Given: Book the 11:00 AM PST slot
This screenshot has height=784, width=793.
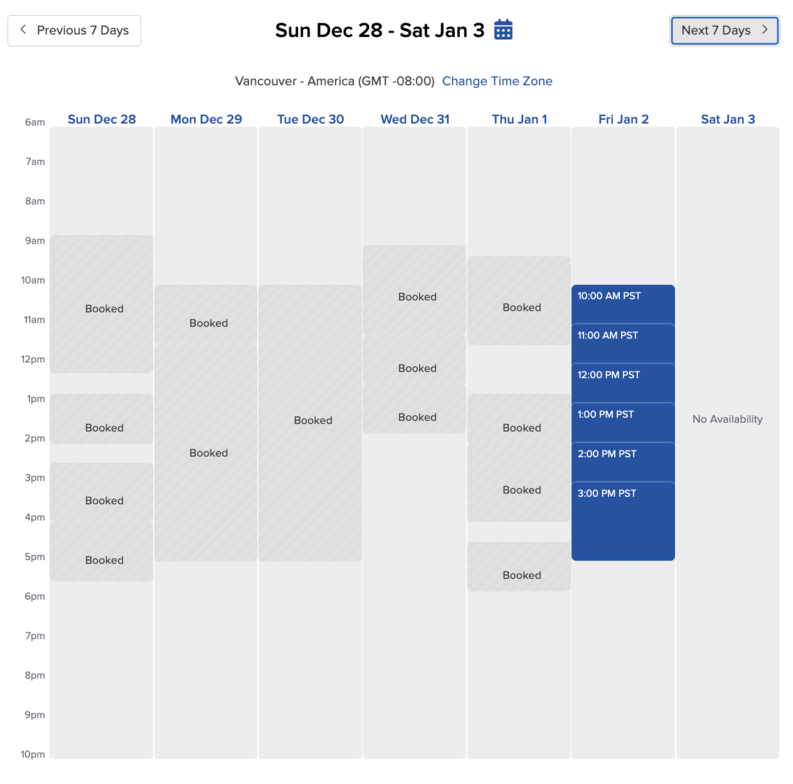Looking at the screenshot, I should tap(623, 343).
